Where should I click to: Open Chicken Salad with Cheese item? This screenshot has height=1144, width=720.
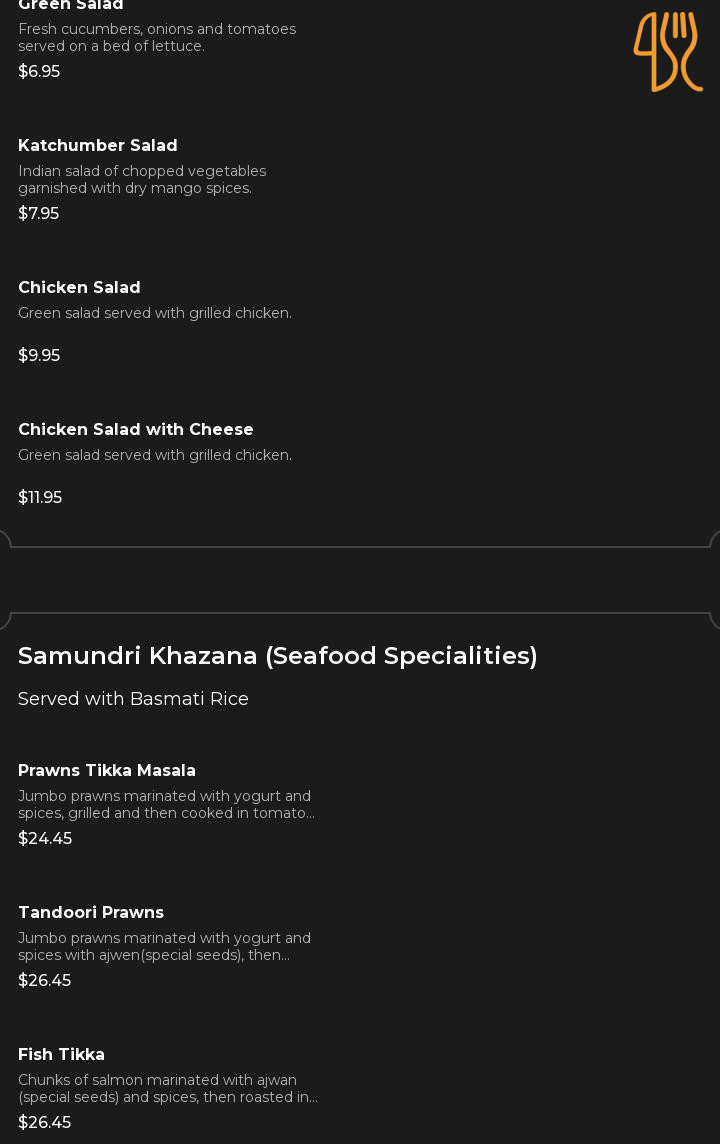point(136,430)
